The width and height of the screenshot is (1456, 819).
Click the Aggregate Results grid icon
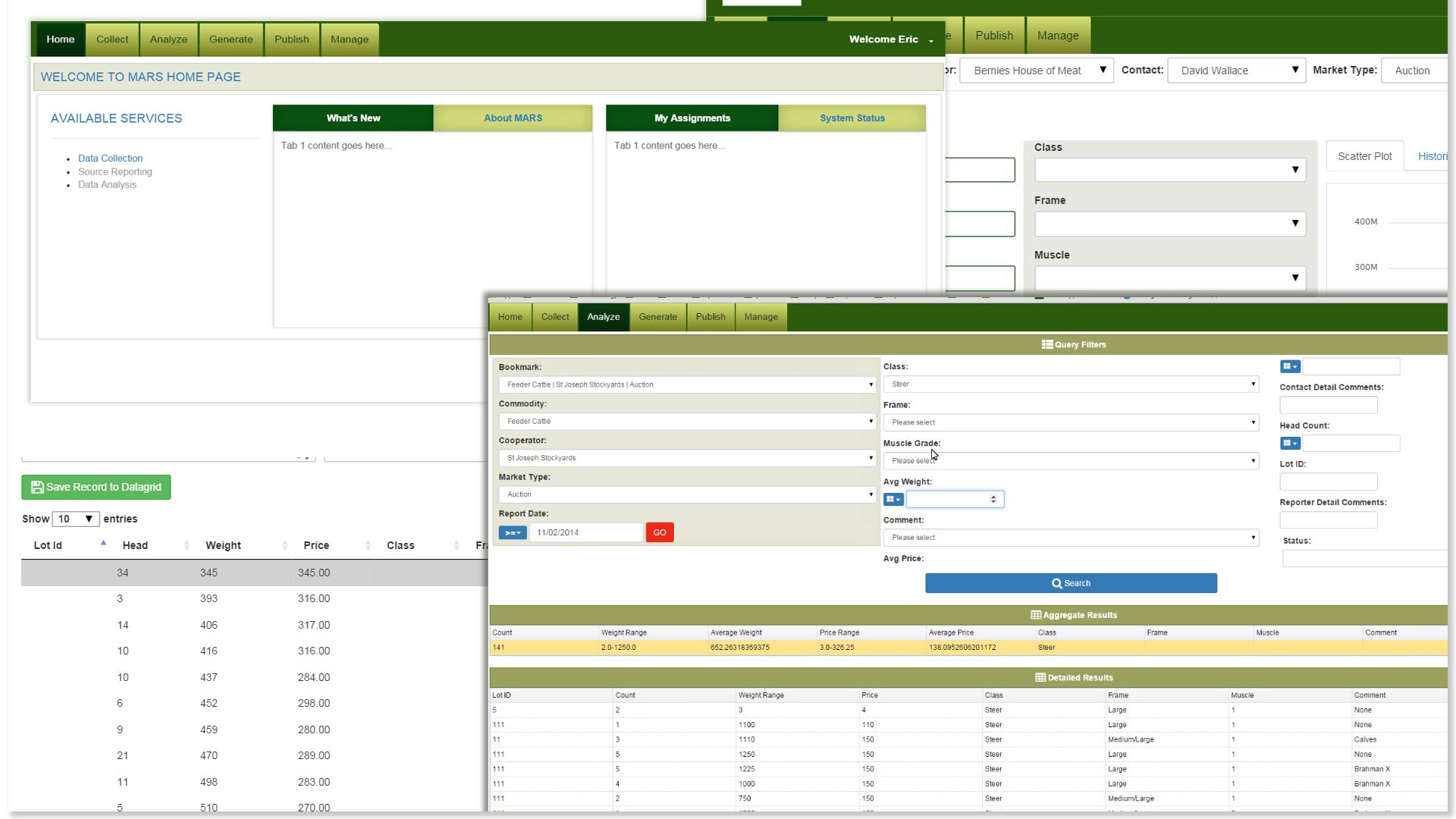[1036, 615]
